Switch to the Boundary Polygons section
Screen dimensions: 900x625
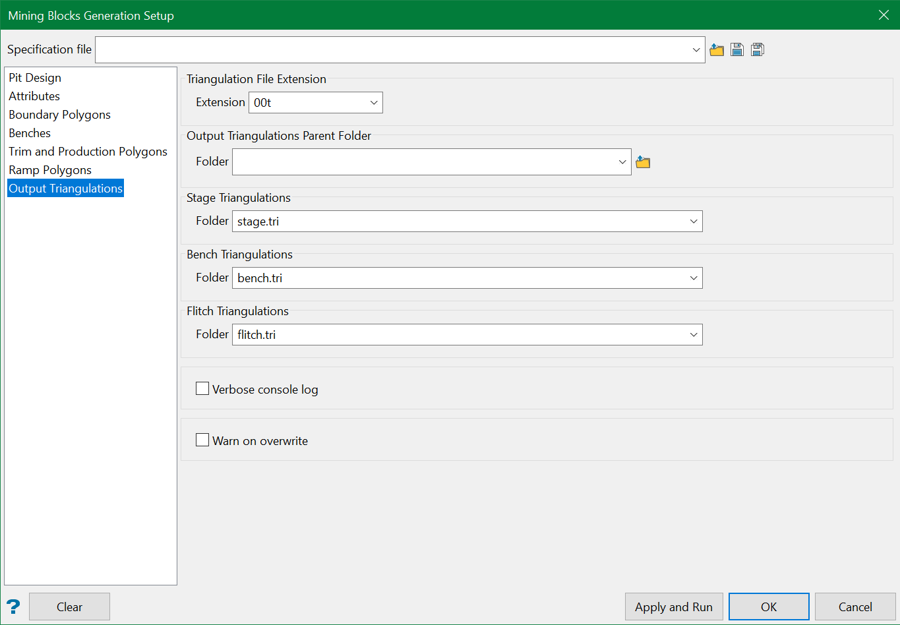[60, 115]
